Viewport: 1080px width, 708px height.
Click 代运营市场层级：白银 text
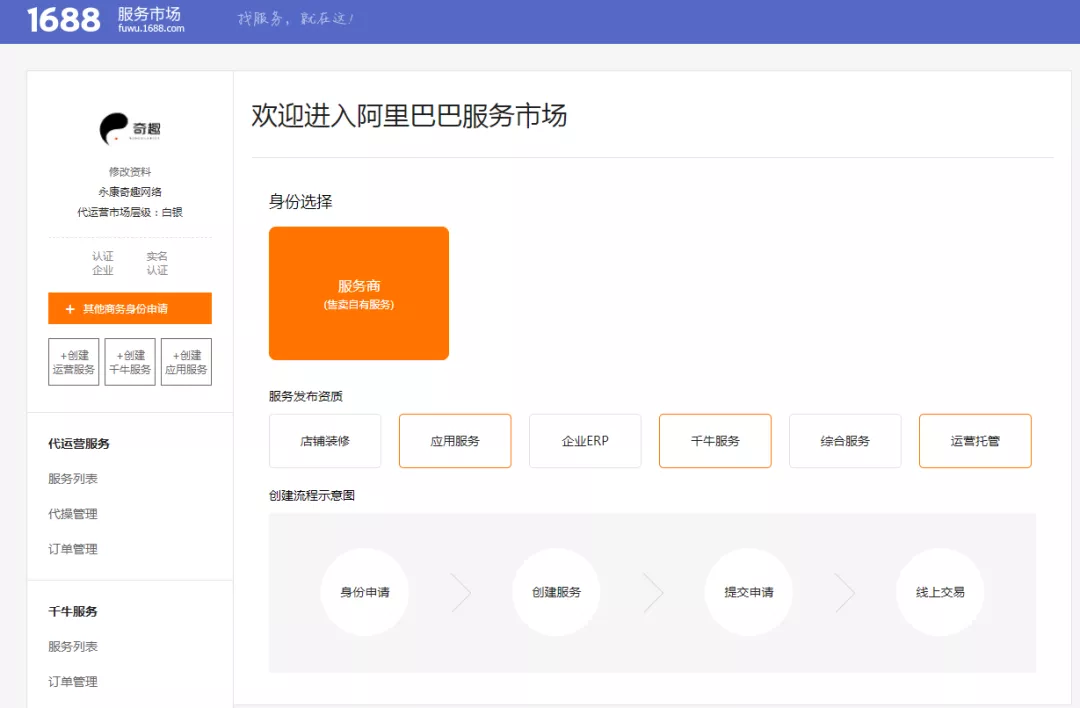point(129,212)
